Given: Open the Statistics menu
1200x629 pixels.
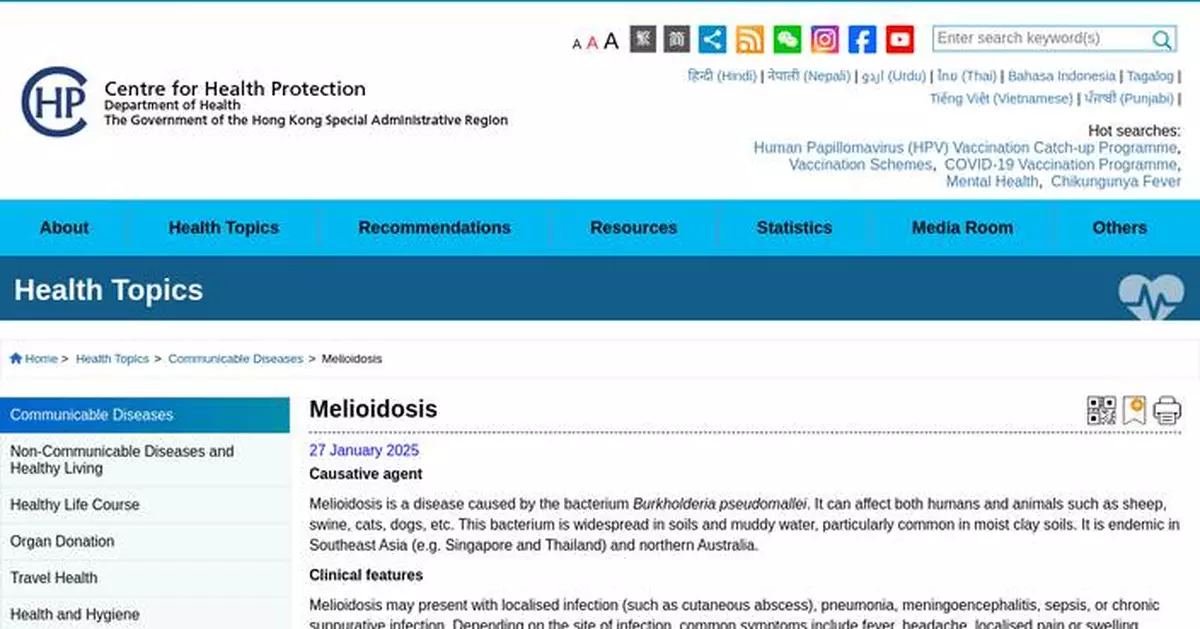Looking at the screenshot, I should (x=794, y=228).
